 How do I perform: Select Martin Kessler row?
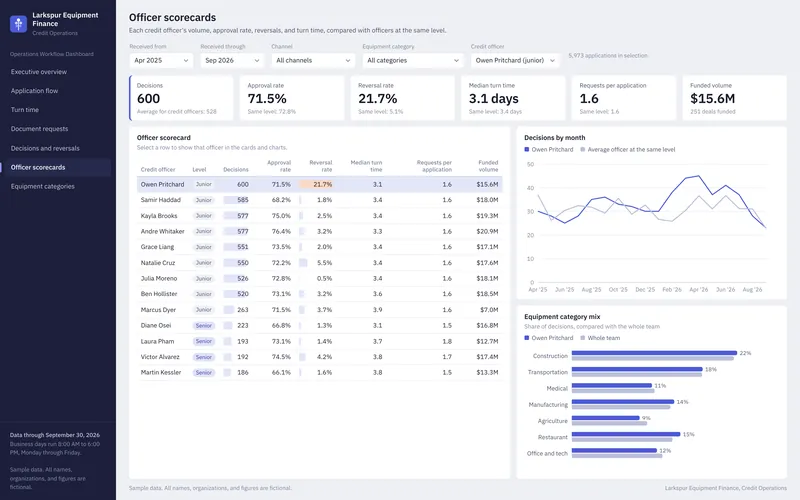(x=319, y=372)
